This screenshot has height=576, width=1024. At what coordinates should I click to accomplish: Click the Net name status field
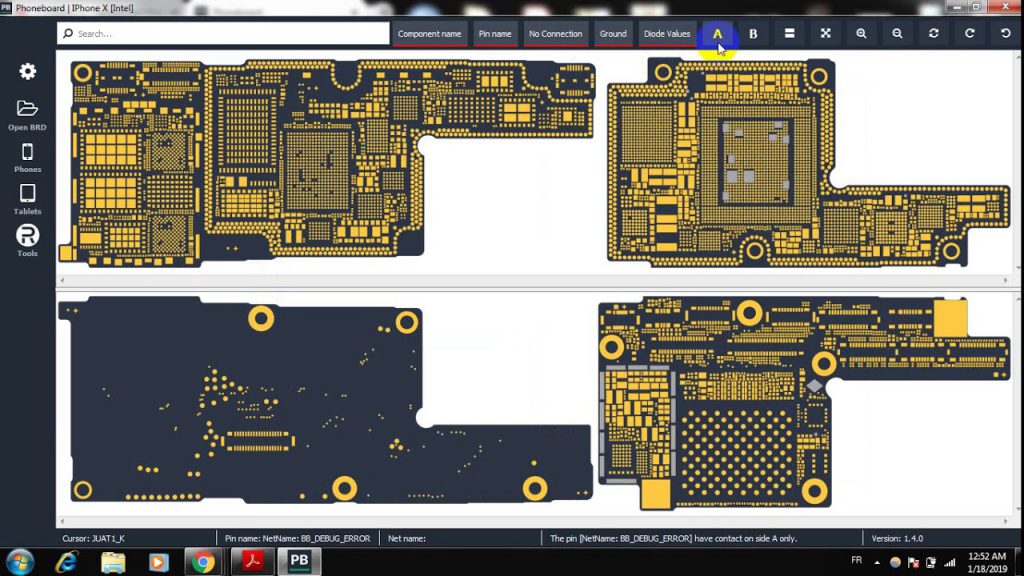coord(407,539)
